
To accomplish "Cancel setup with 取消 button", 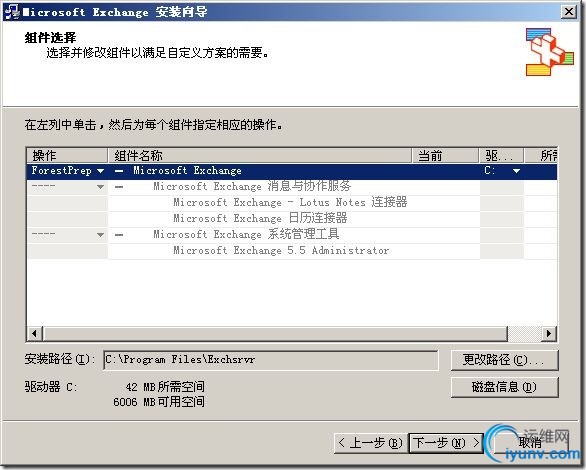I will 530,443.
